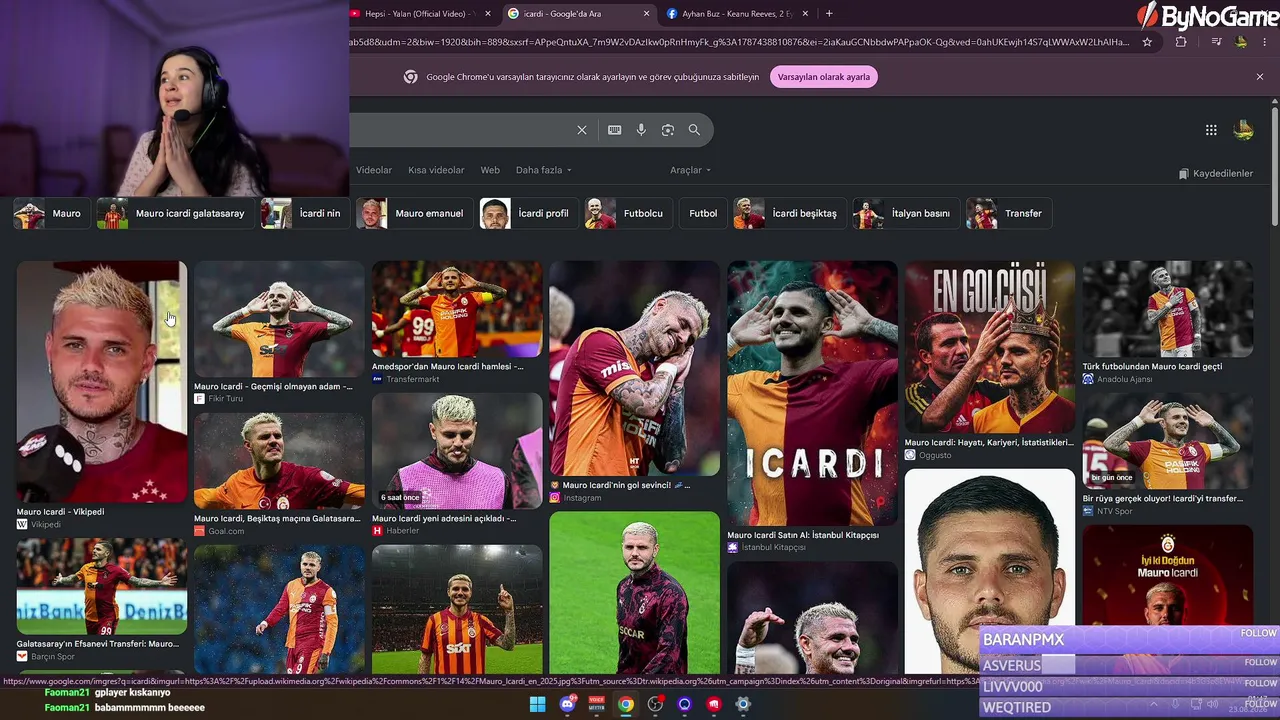Bookmark this page with the star icon
Screen dimensions: 1280x720
tap(1147, 42)
